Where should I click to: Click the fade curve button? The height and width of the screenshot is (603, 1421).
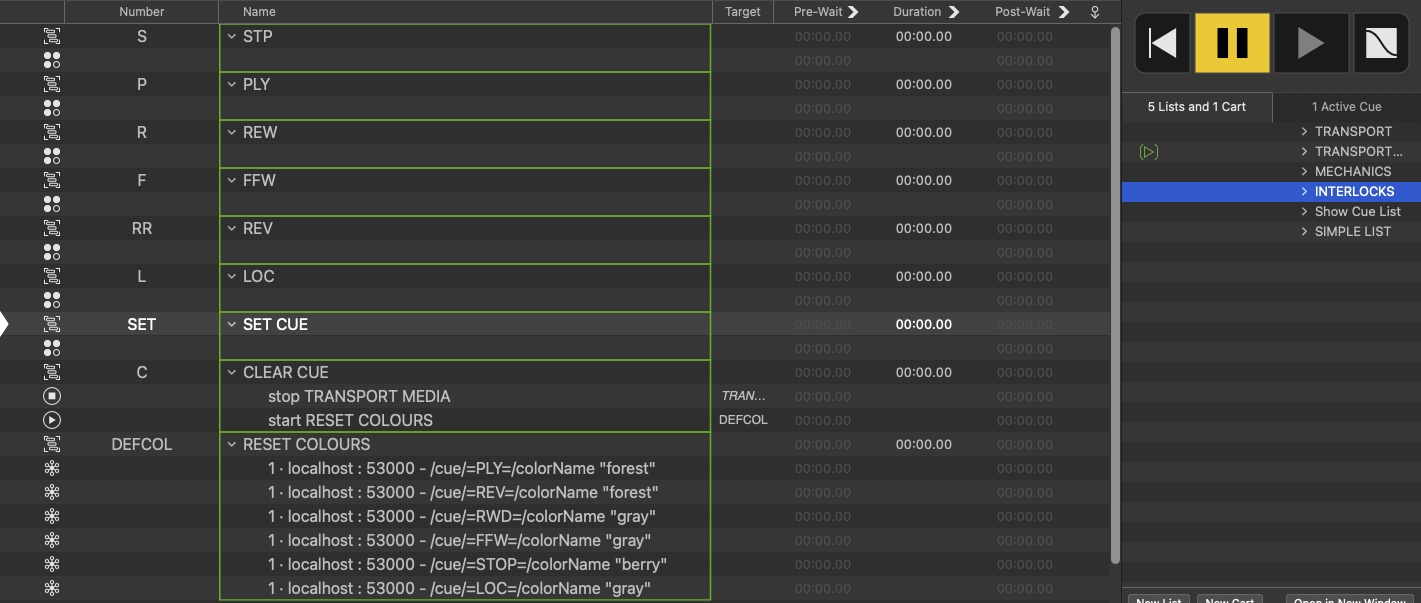pyautogui.click(x=1380, y=43)
